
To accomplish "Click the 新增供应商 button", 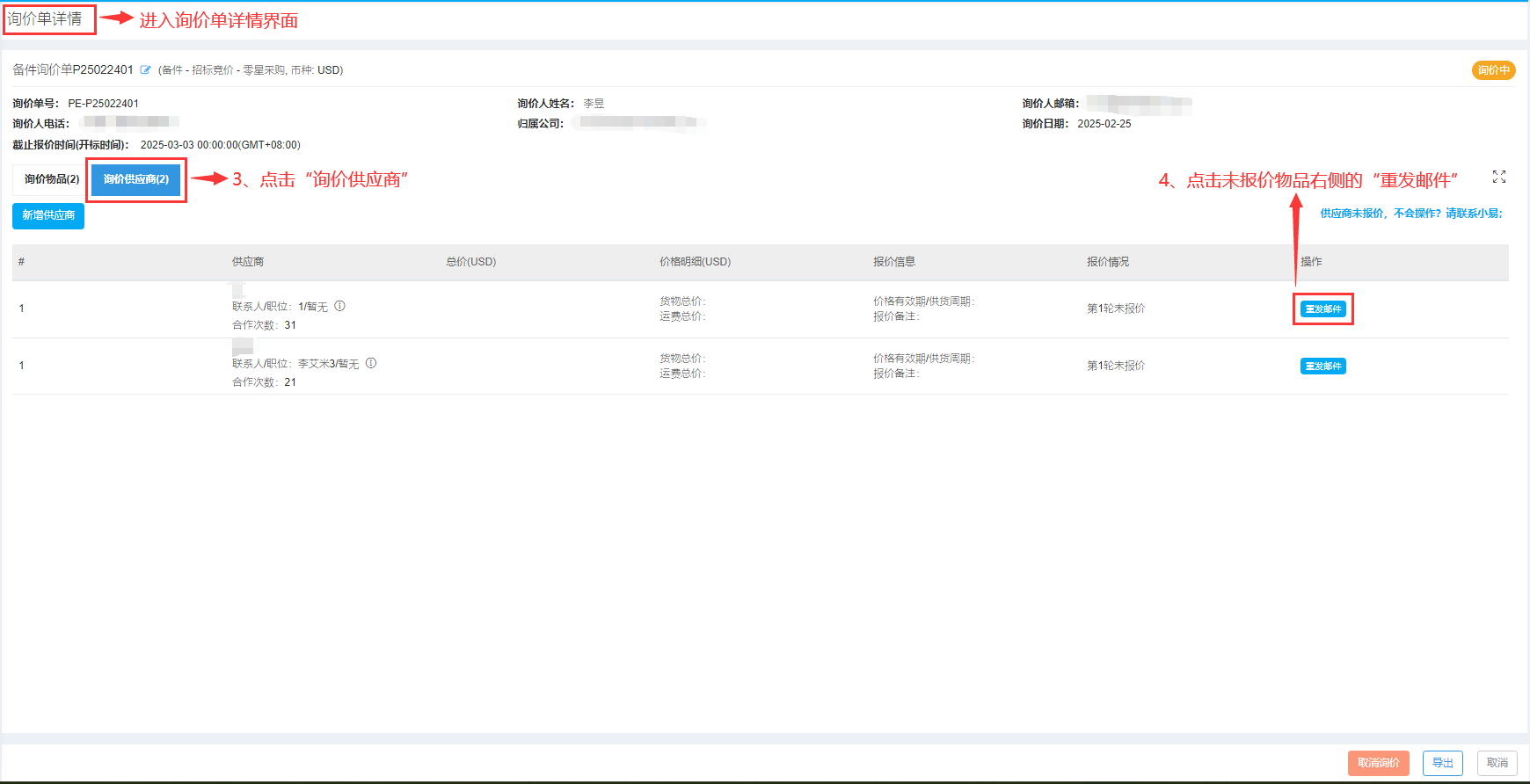I will coord(48,215).
